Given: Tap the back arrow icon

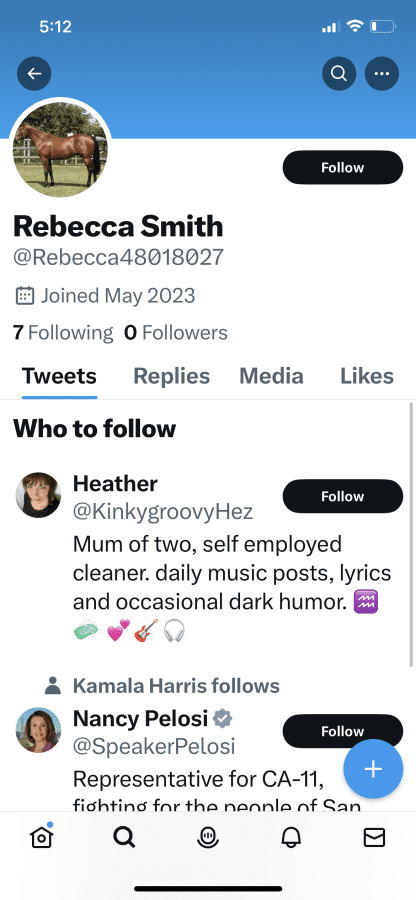Looking at the screenshot, I should [x=34, y=73].
